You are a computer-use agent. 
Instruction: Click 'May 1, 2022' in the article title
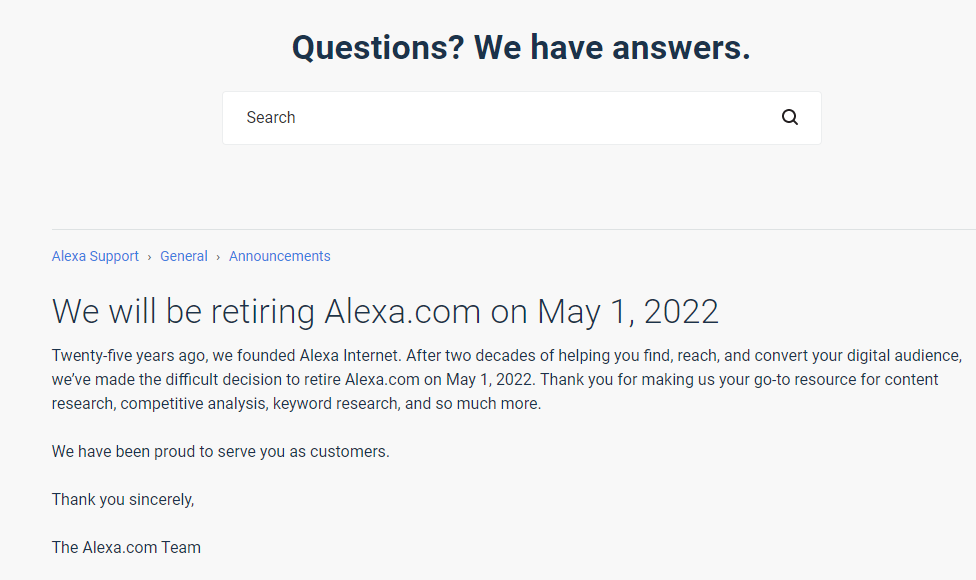pyautogui.click(x=627, y=312)
